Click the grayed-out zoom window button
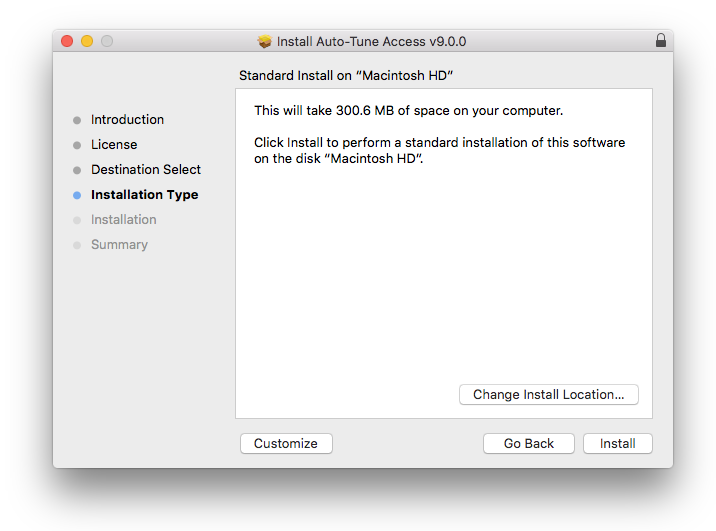 pos(107,41)
